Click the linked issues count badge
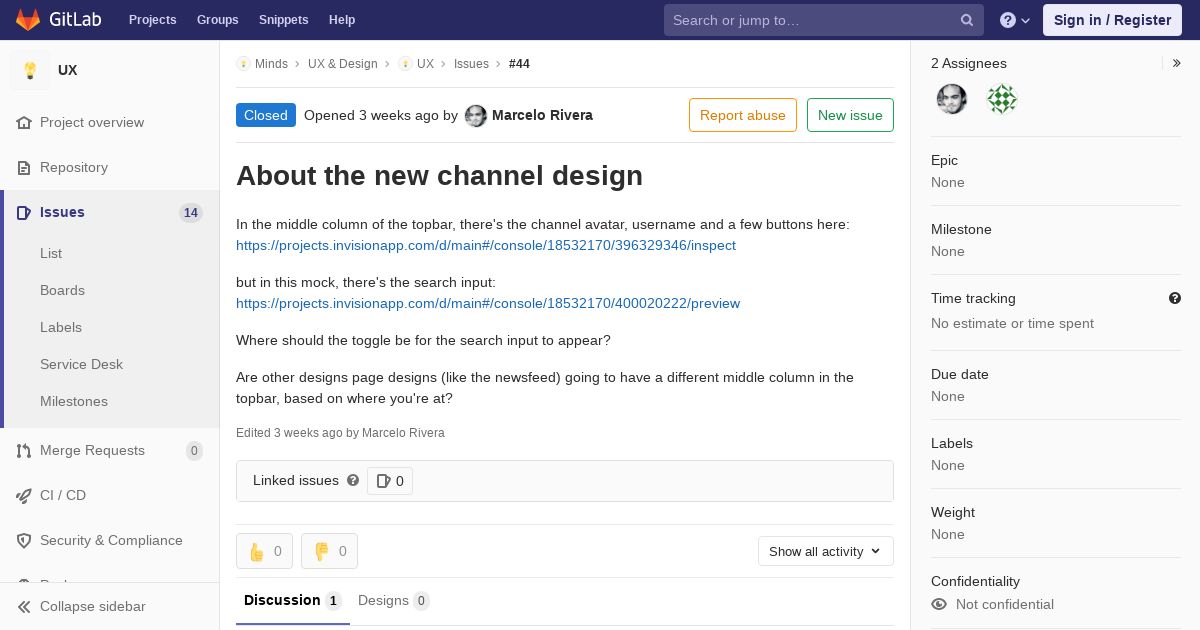The width and height of the screenshot is (1200, 630). click(390, 481)
